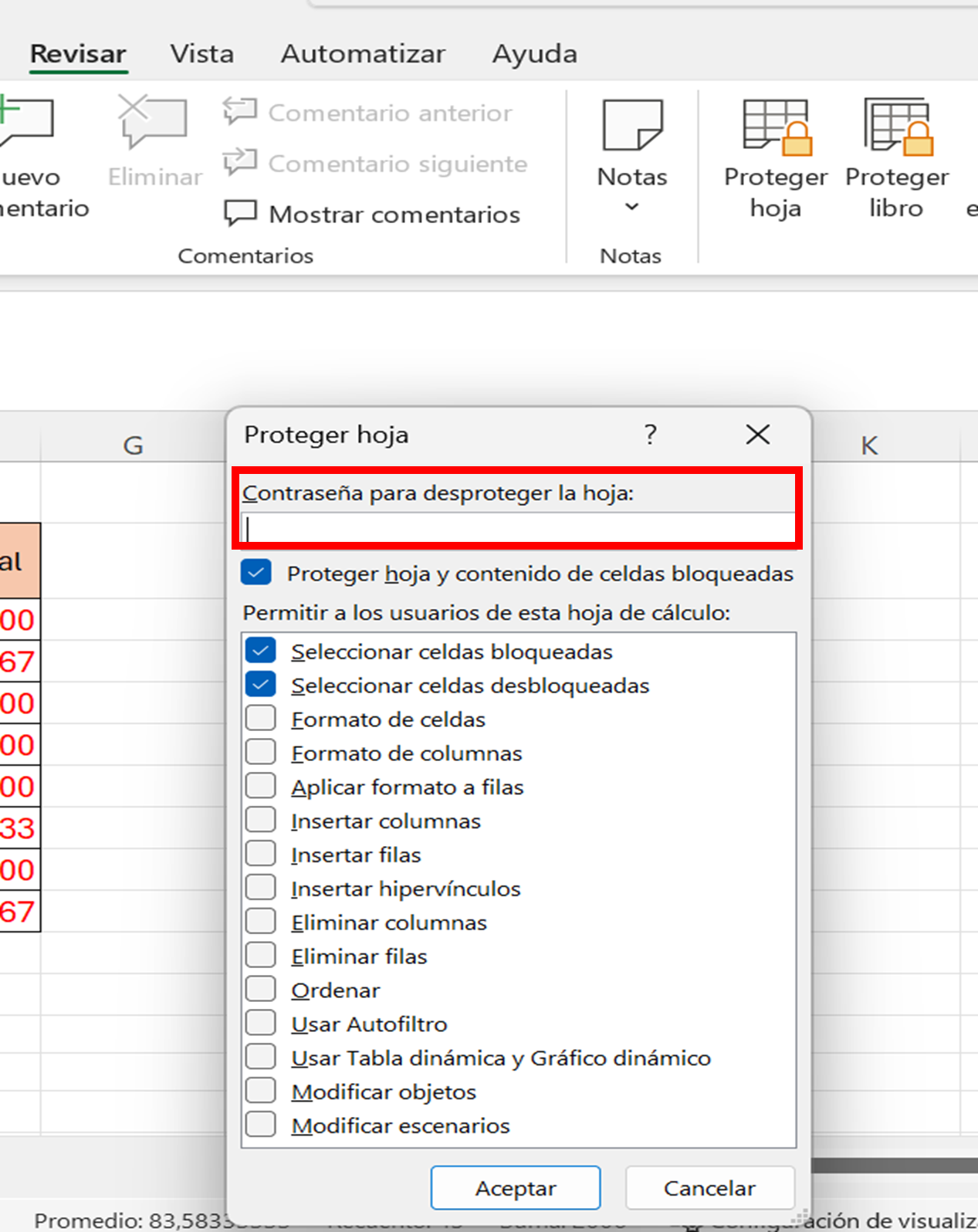
Task: Click the Nuevo comentario icon
Action: coord(26,124)
